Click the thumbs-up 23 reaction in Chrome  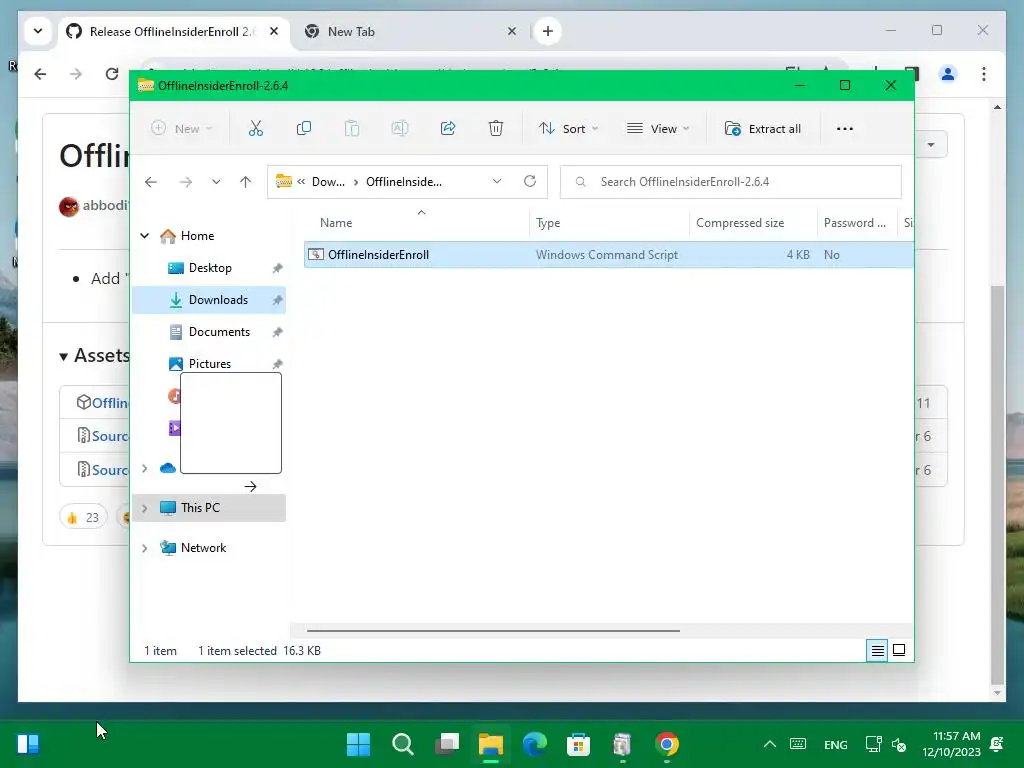(x=83, y=517)
